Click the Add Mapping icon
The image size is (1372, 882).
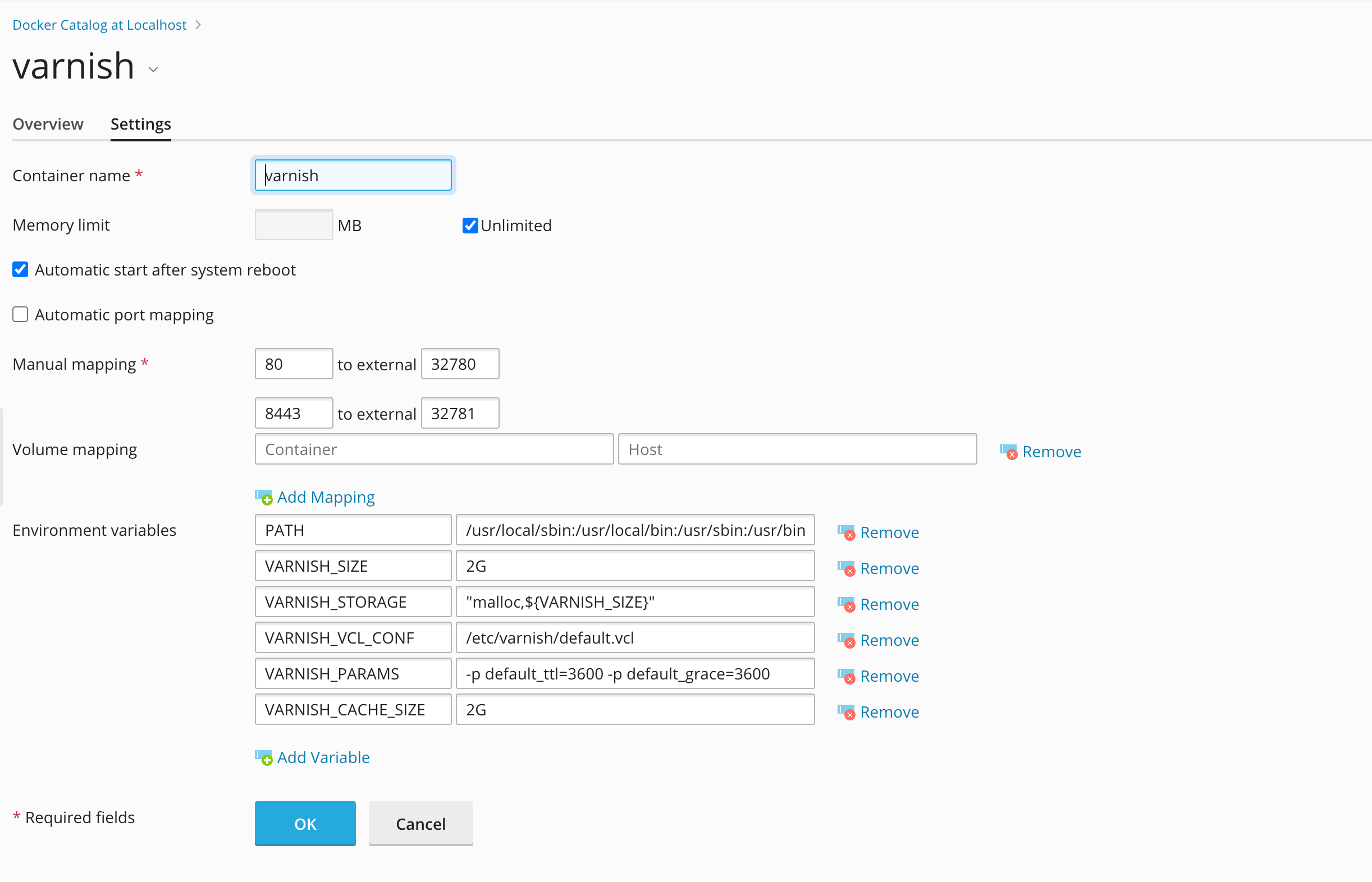263,497
